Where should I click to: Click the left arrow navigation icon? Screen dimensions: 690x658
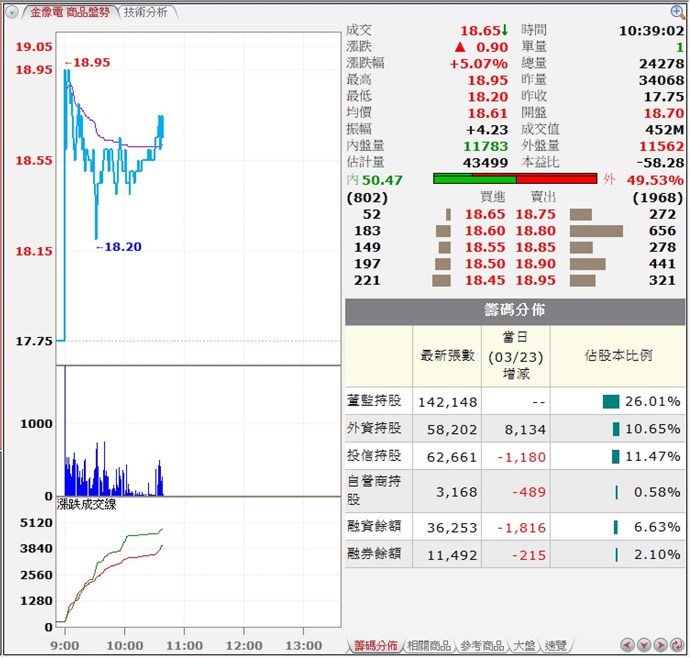627,646
